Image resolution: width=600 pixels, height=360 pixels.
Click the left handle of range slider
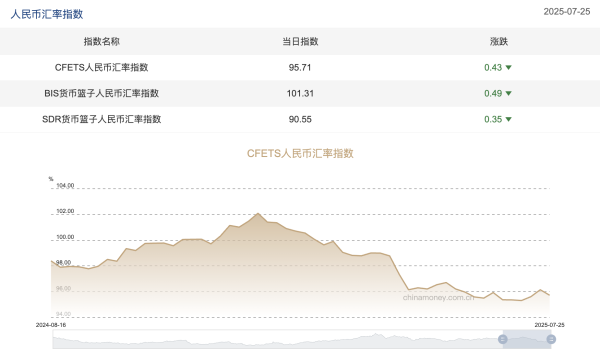point(503,339)
